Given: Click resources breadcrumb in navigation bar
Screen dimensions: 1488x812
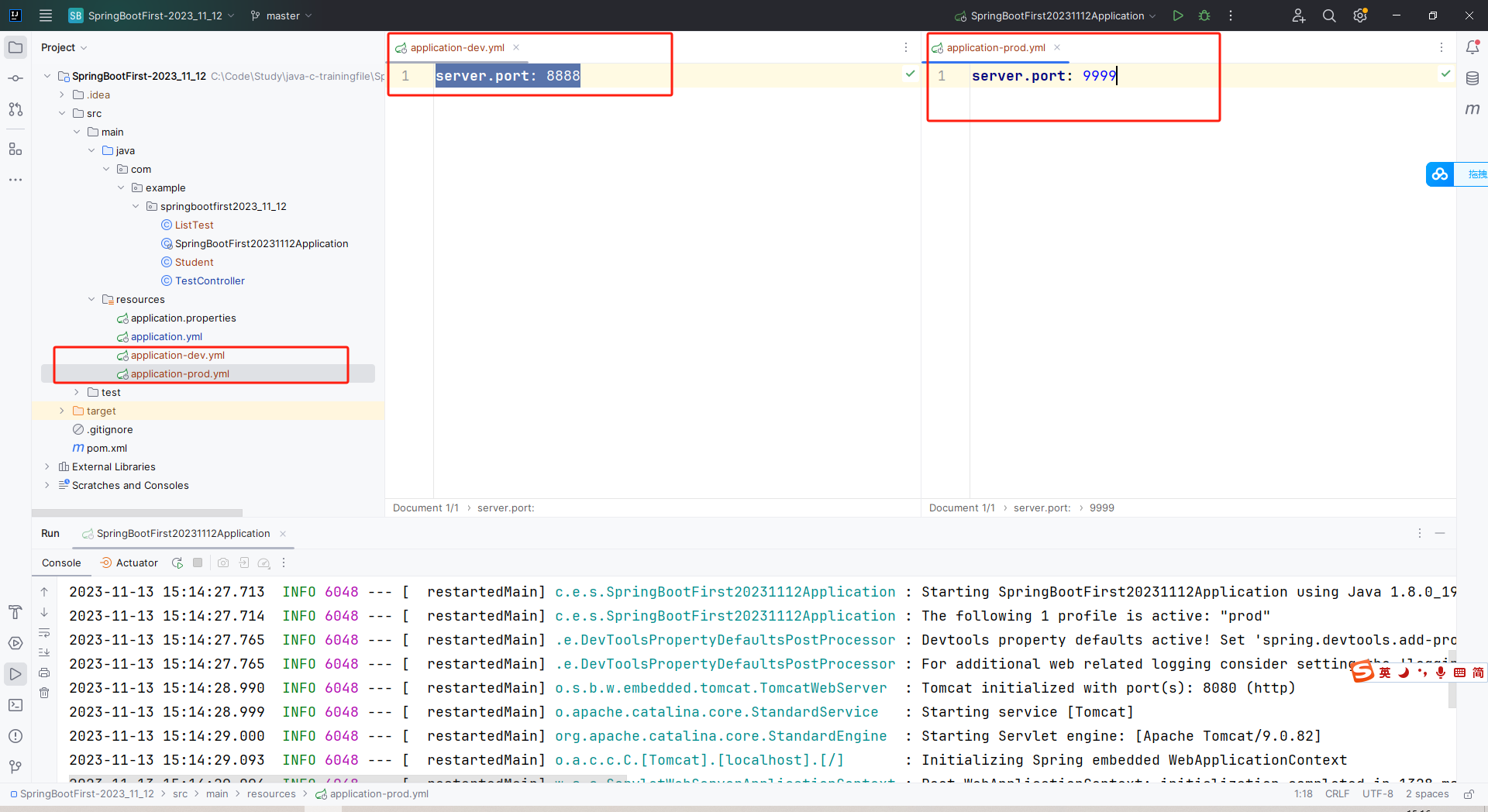Looking at the screenshot, I should (271, 794).
